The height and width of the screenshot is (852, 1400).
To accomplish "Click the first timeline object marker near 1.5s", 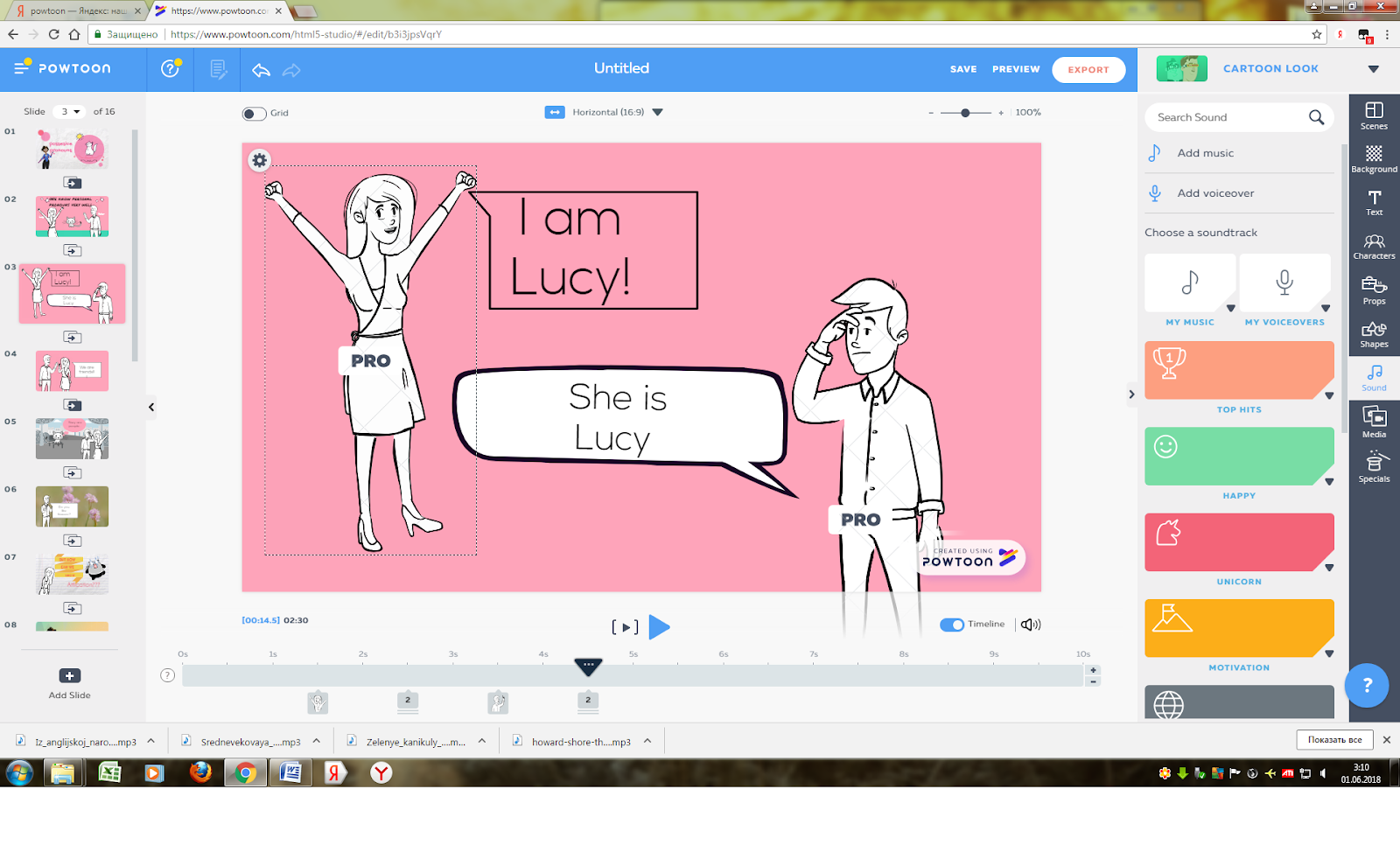I will tap(318, 702).
